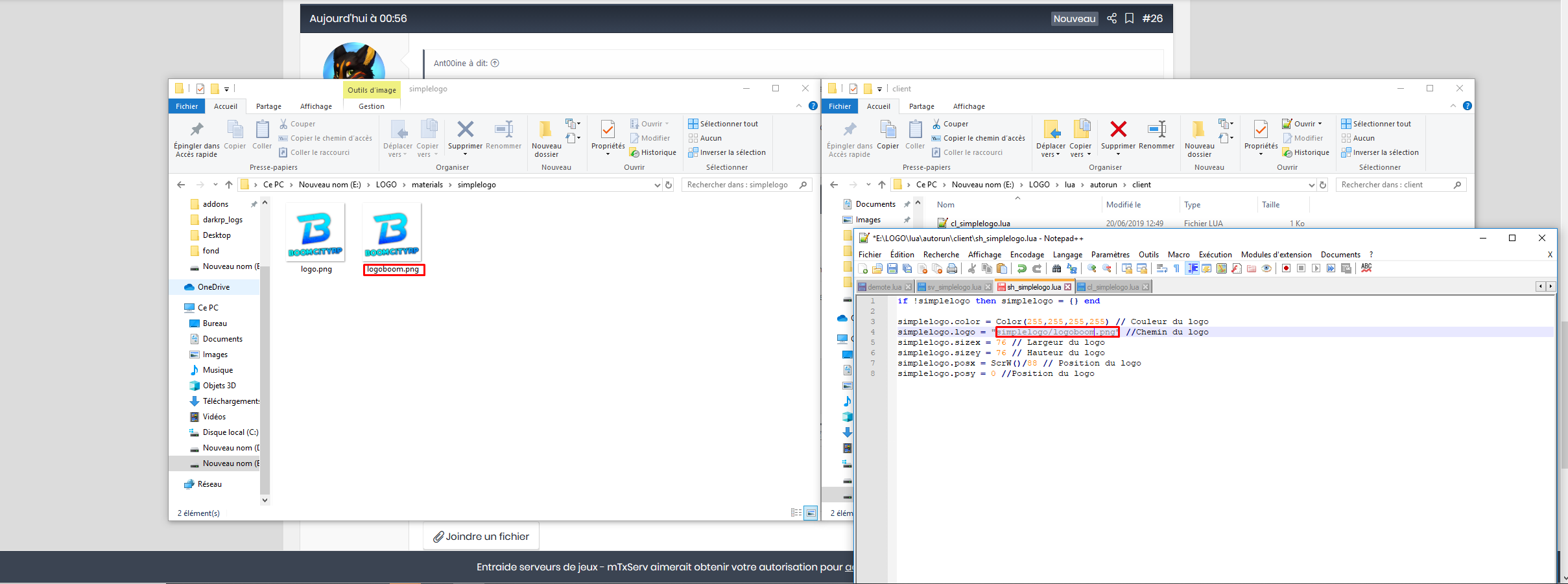This screenshot has height=584, width=1568.
Task: Close the demote.lua tab in Notepad++
Action: pyautogui.click(x=908, y=287)
